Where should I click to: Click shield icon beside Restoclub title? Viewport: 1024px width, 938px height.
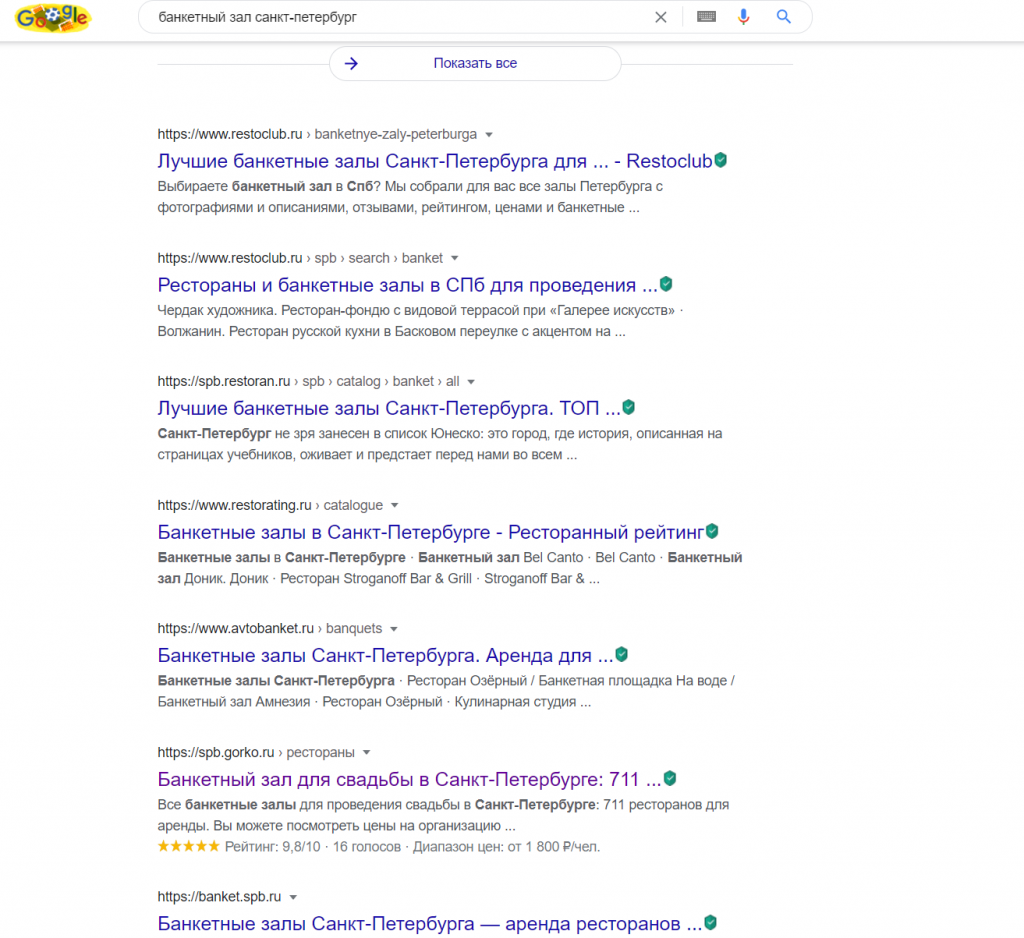[721, 160]
